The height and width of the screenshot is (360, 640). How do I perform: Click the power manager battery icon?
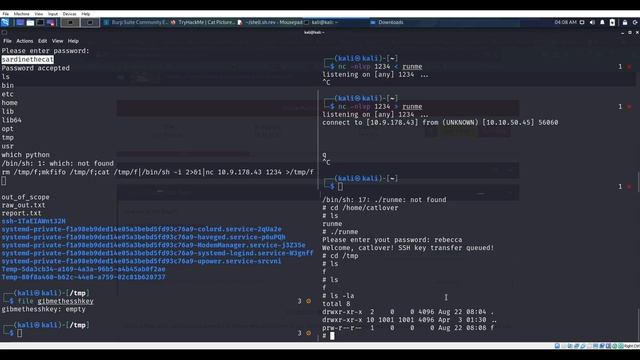[x=612, y=22]
